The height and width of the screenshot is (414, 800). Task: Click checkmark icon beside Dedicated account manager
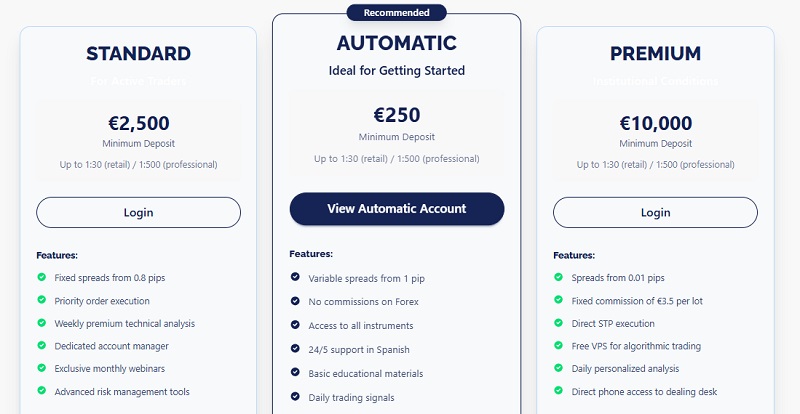click(x=42, y=346)
